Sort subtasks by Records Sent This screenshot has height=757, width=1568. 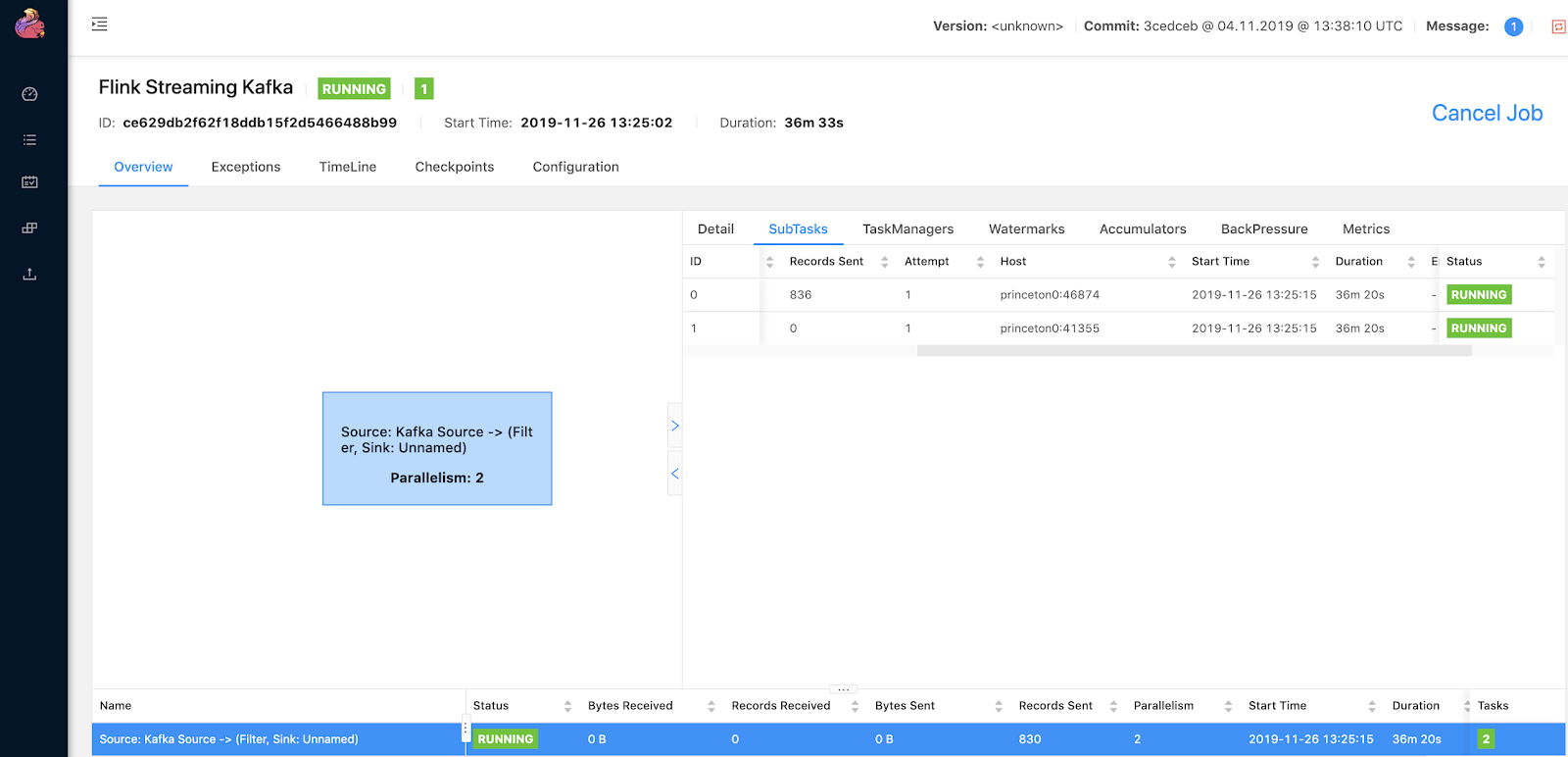pos(884,262)
